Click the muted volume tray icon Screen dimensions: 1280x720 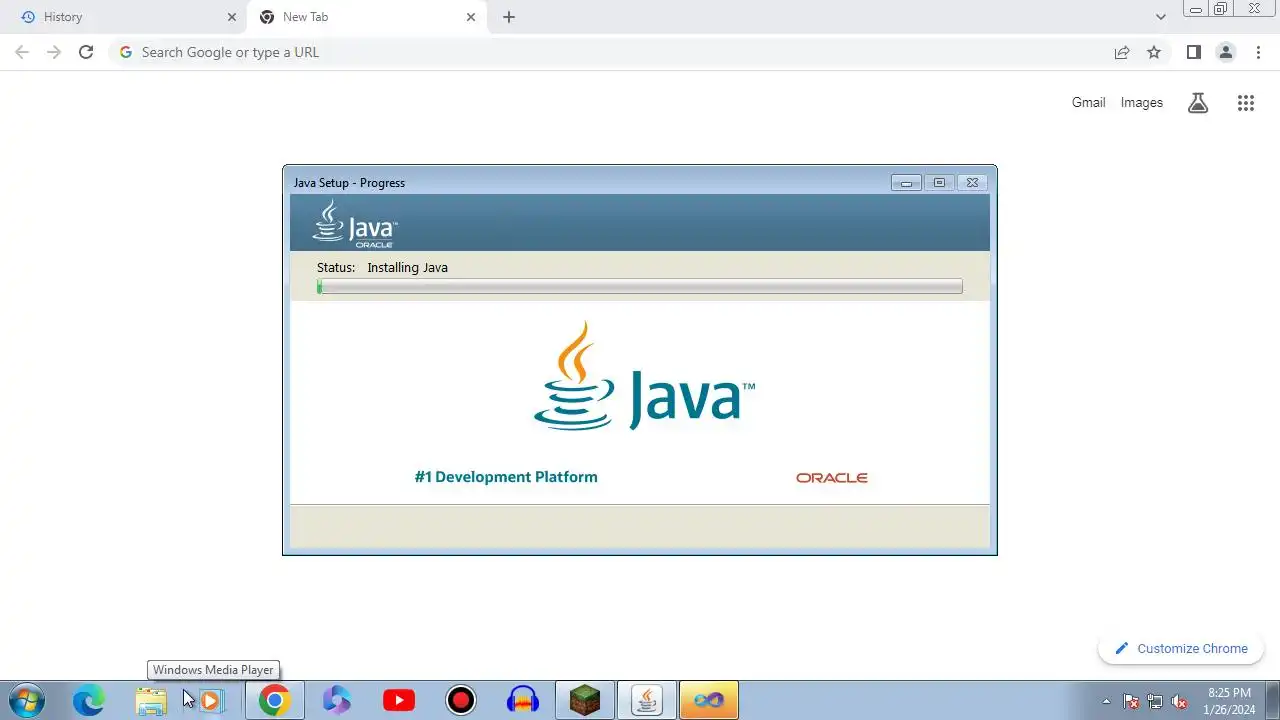click(x=1179, y=701)
